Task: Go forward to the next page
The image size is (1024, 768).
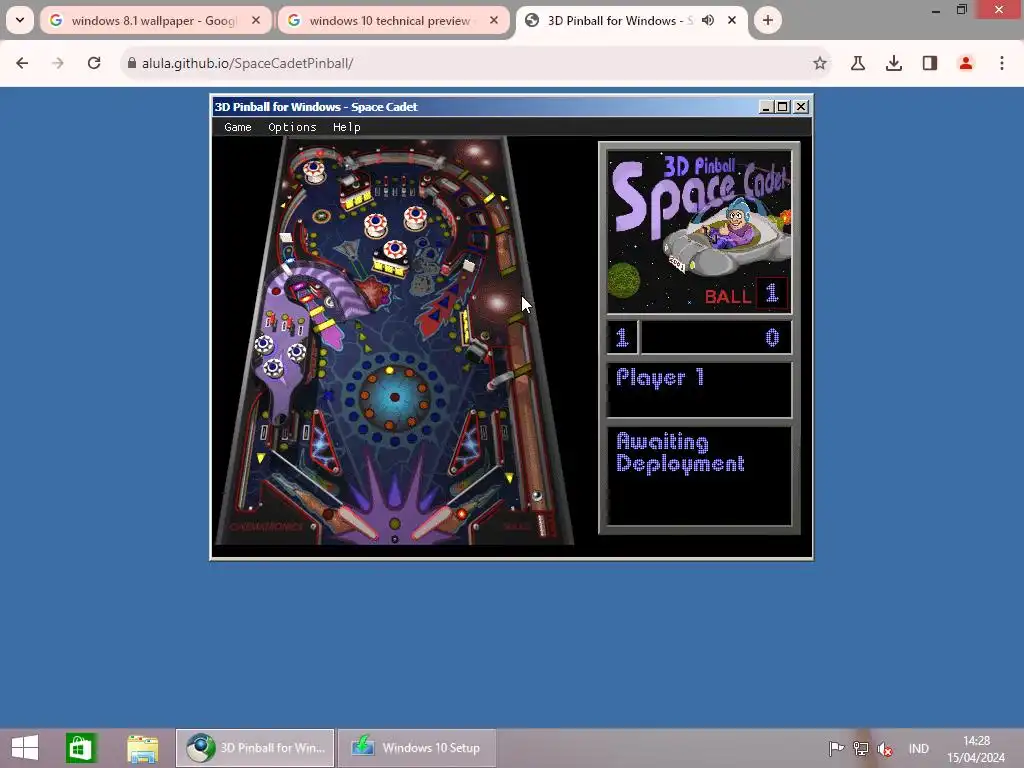Action: point(58,63)
